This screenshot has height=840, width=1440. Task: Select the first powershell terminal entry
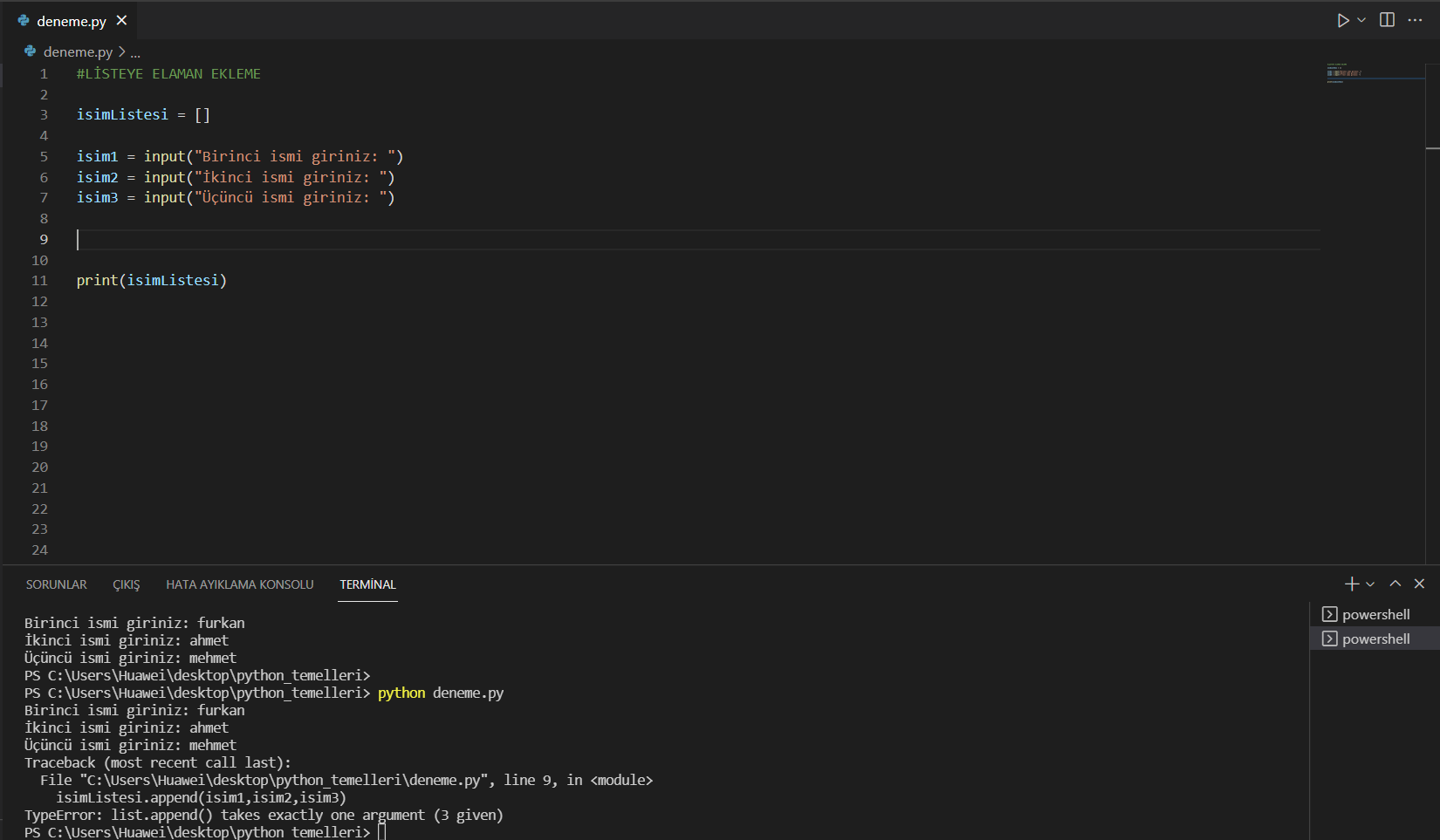[x=1375, y=614]
